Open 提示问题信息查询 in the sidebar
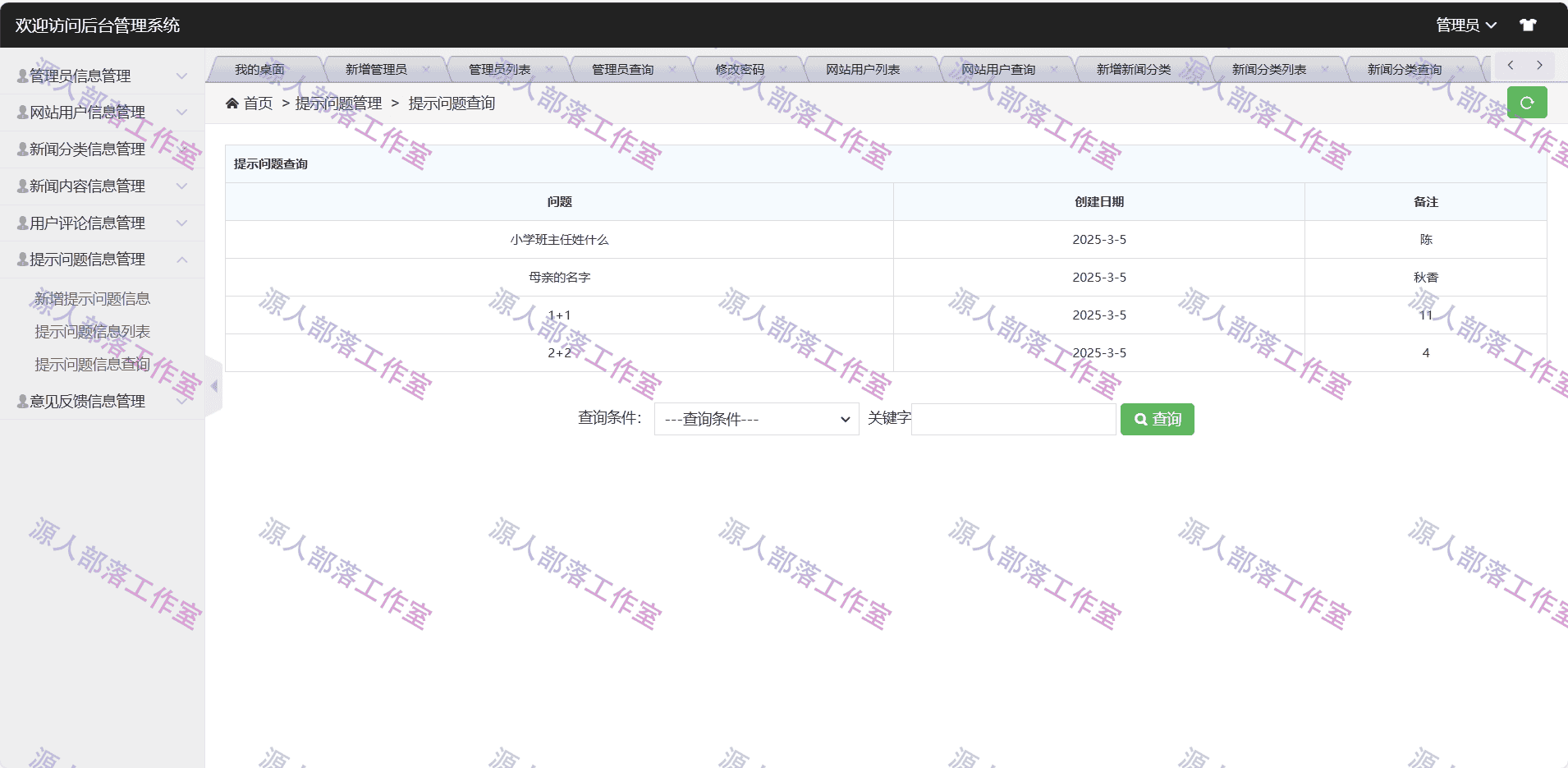Screen dimensions: 1568x768 92,364
